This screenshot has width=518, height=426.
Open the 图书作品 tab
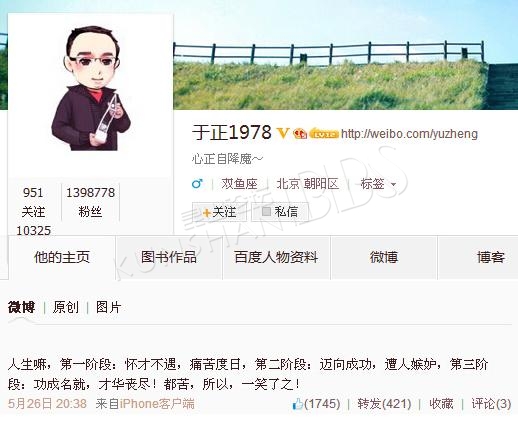click(x=169, y=257)
